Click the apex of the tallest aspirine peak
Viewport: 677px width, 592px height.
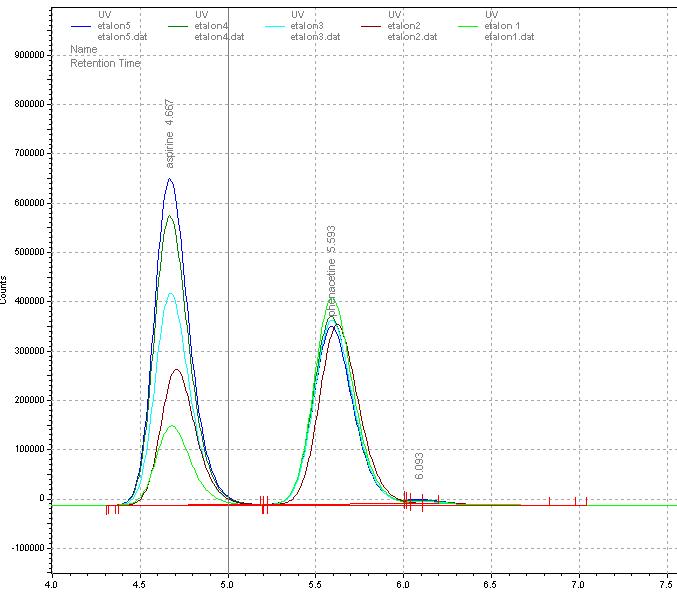click(170, 180)
